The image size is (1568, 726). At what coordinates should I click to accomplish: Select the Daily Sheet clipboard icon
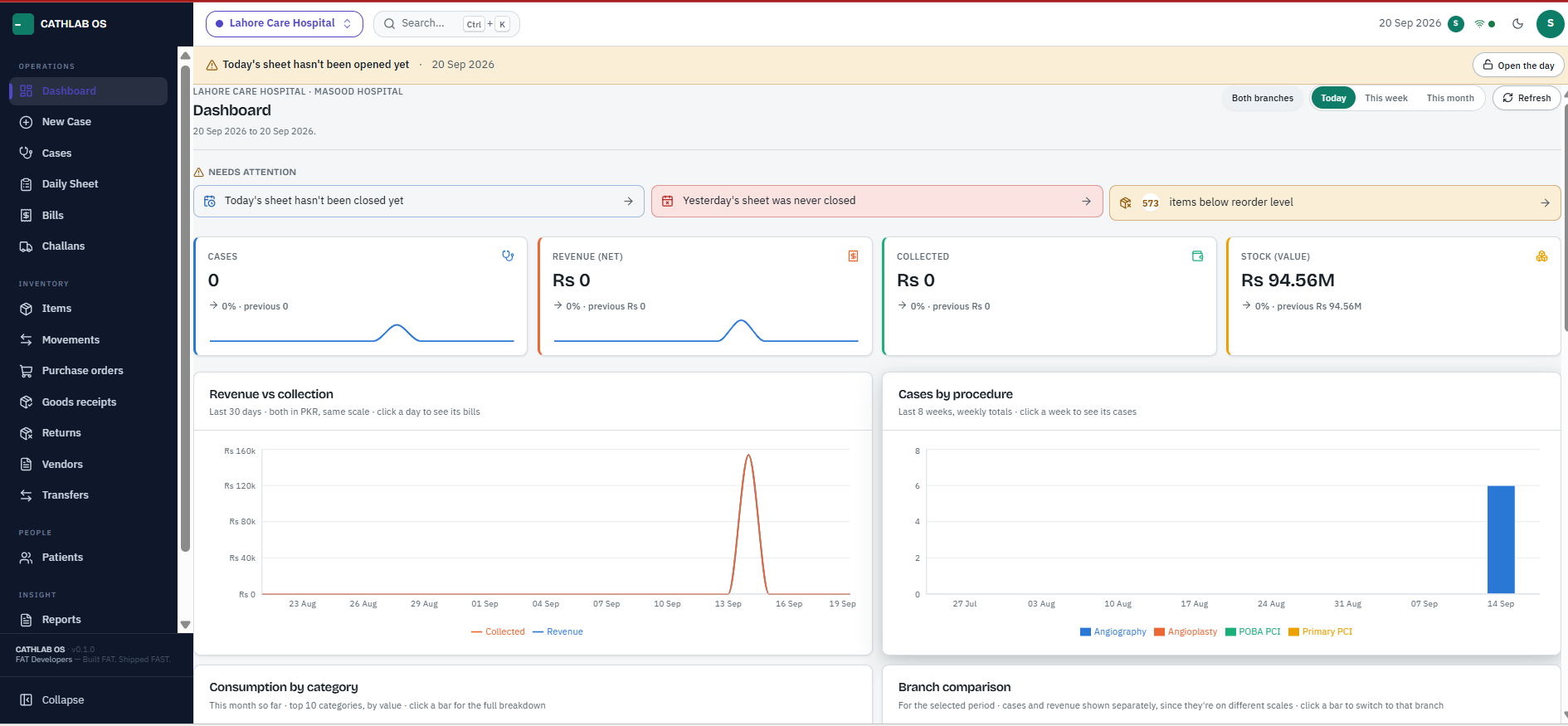click(26, 184)
